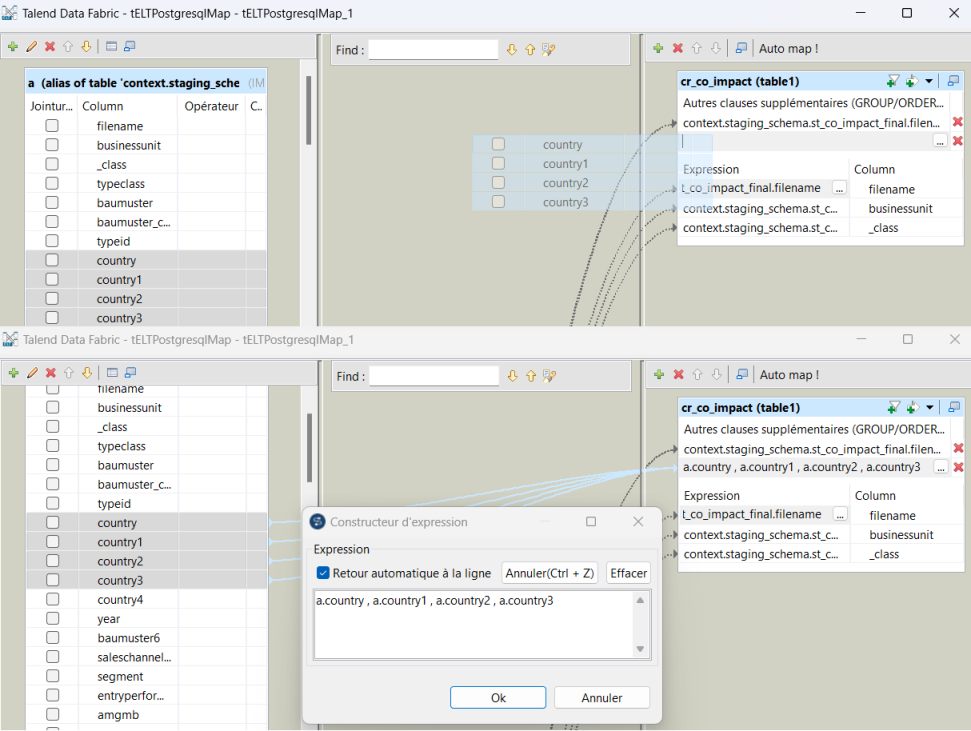971x731 pixels.
Task: Tick join checkbox for year in lower window
Action: 53,618
